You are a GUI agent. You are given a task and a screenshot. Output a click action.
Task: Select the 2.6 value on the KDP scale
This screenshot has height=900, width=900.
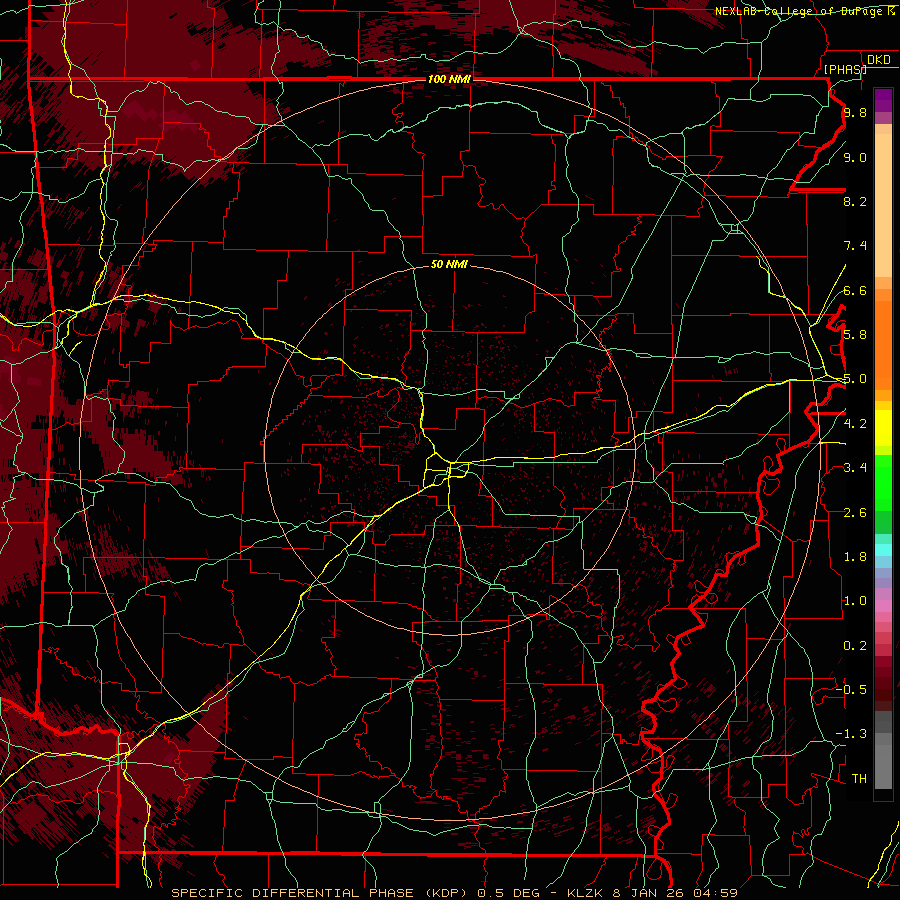click(x=855, y=512)
